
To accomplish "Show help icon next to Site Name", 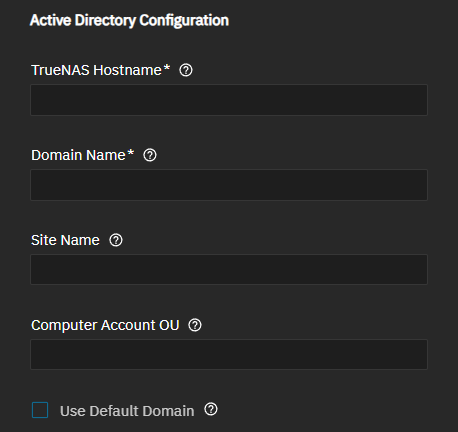I will pos(116,240).
